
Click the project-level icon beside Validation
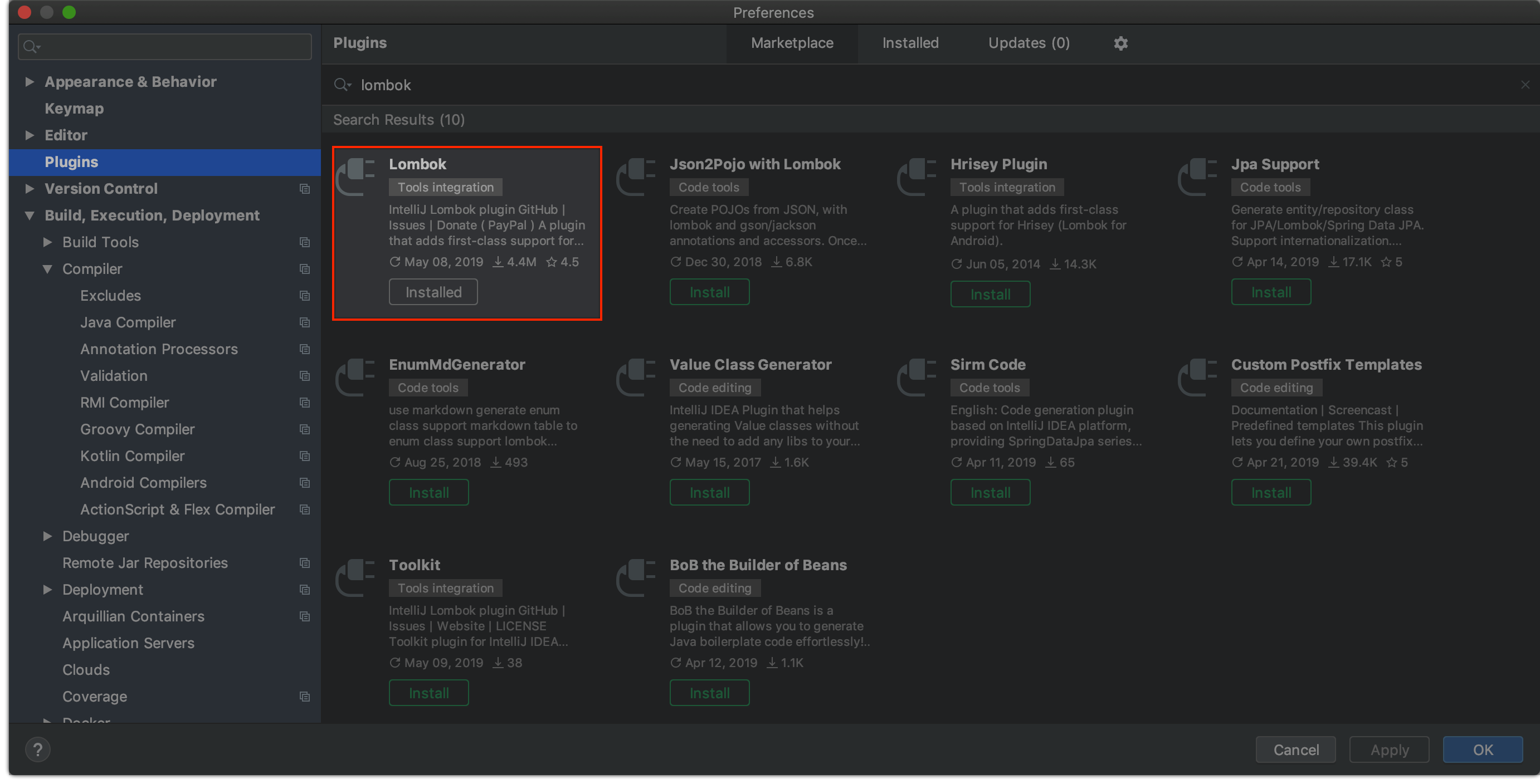(304, 376)
